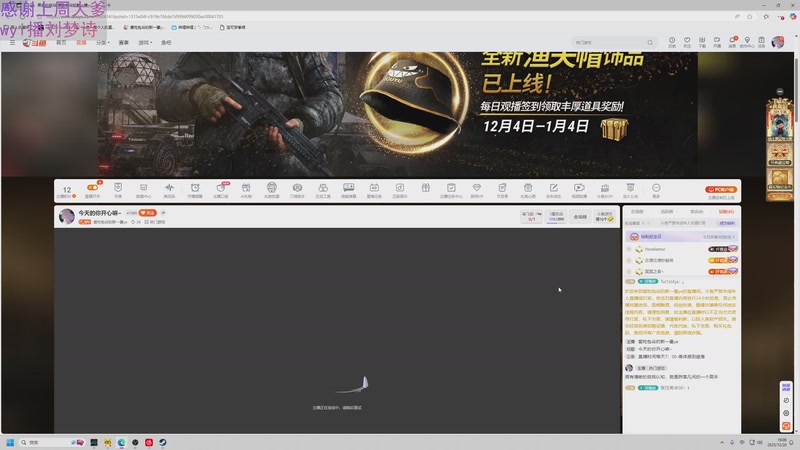Click the rocket counter button showing 0/1
The width and height of the screenshot is (800, 450).
pos(531,217)
